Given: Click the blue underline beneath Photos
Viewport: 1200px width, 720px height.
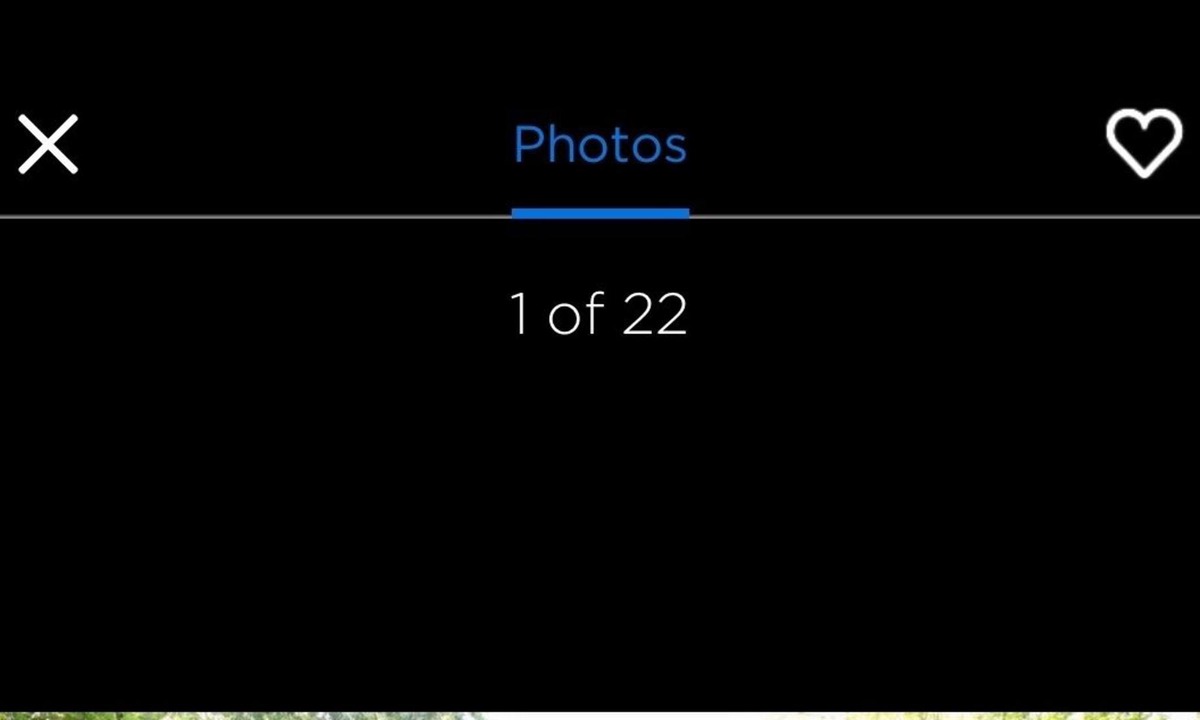Looking at the screenshot, I should tap(600, 212).
